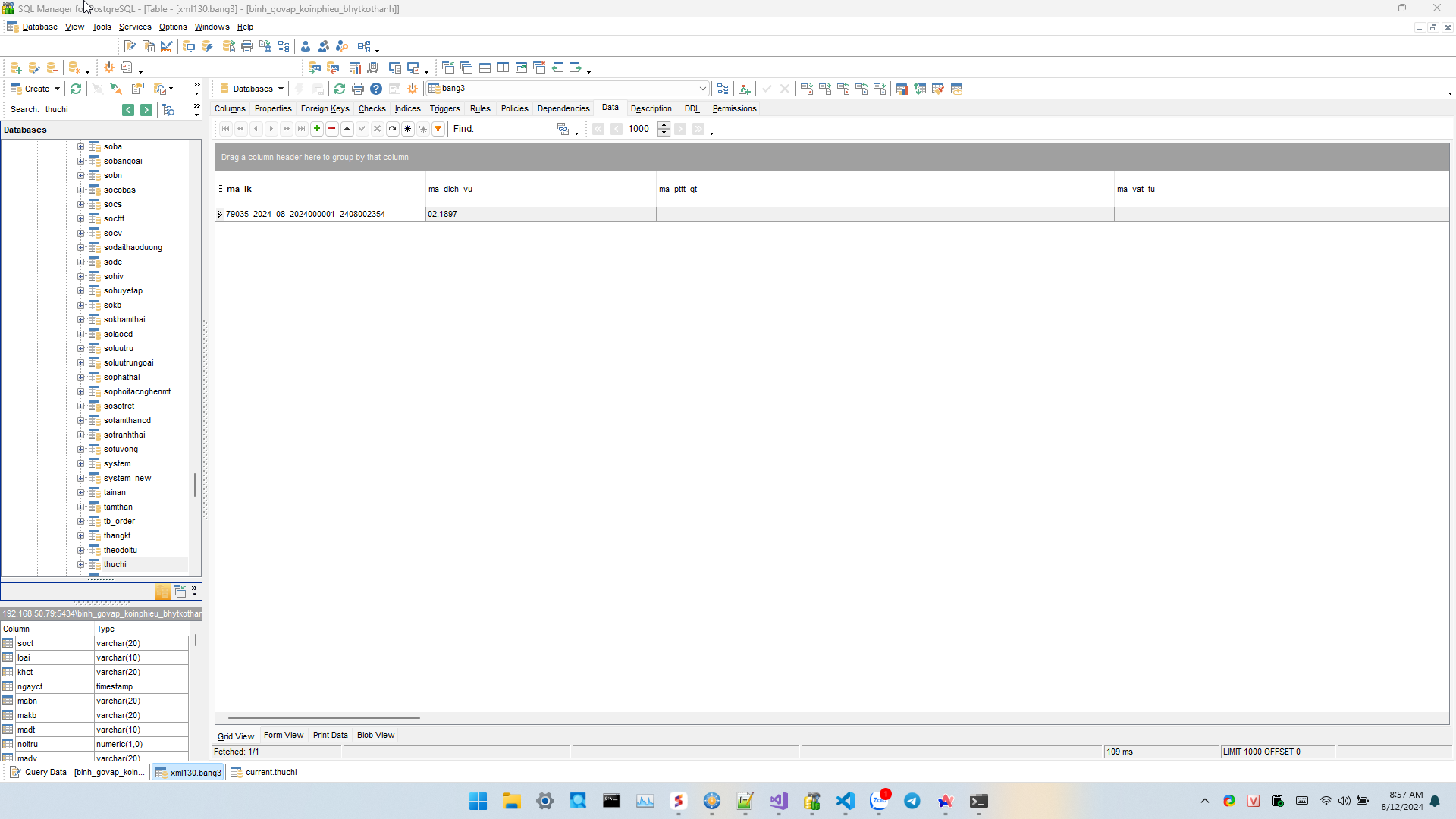
Task: Open Telegram from the taskbar
Action: (912, 801)
